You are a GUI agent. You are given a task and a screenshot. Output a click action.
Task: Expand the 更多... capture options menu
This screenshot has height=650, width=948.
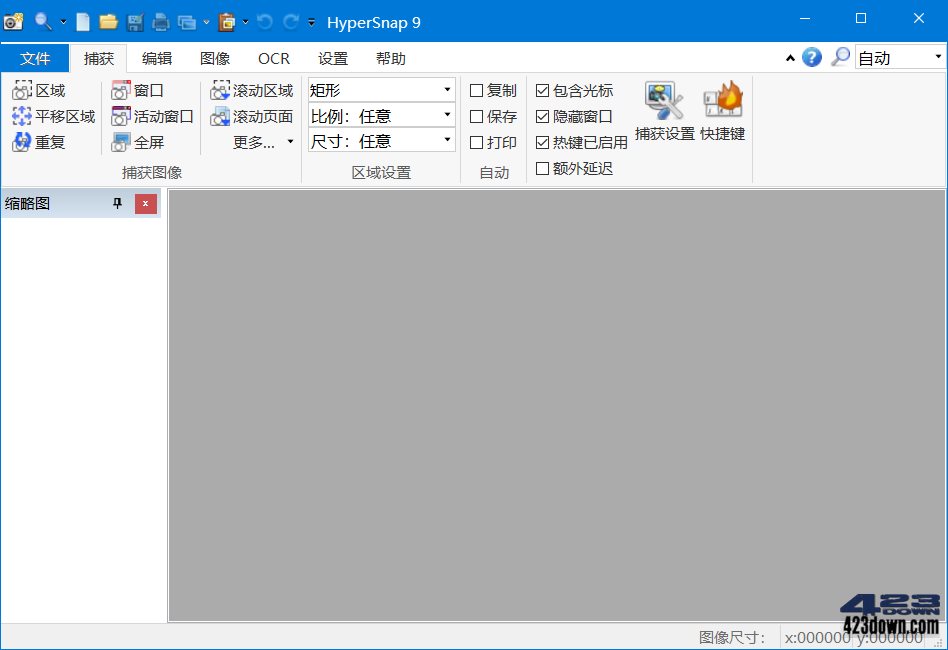pyautogui.click(x=264, y=142)
